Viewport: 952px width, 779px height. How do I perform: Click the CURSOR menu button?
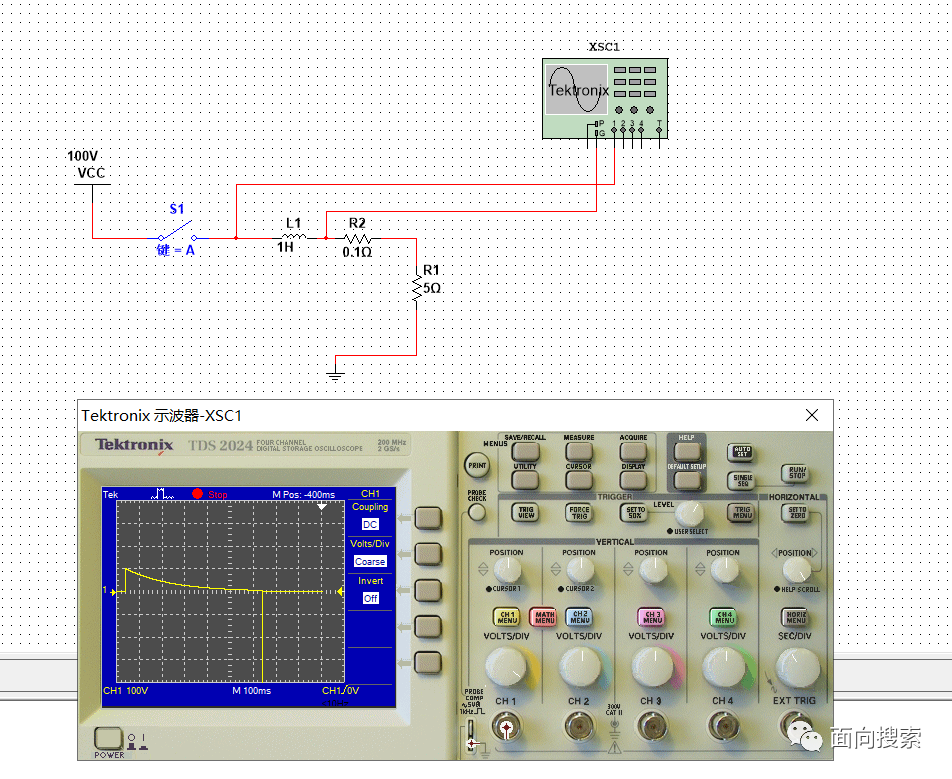(579, 480)
